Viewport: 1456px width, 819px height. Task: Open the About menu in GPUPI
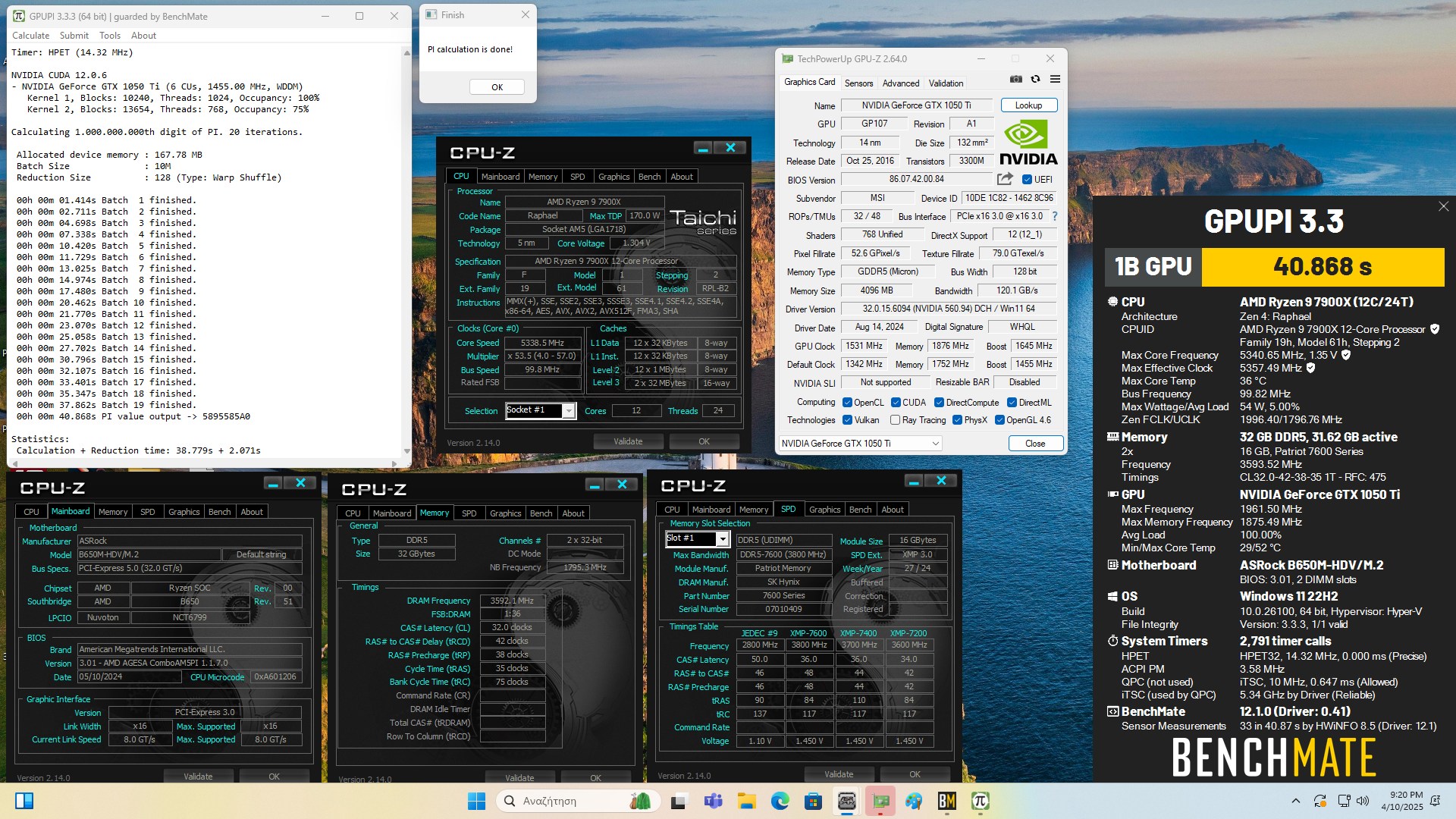click(x=143, y=36)
